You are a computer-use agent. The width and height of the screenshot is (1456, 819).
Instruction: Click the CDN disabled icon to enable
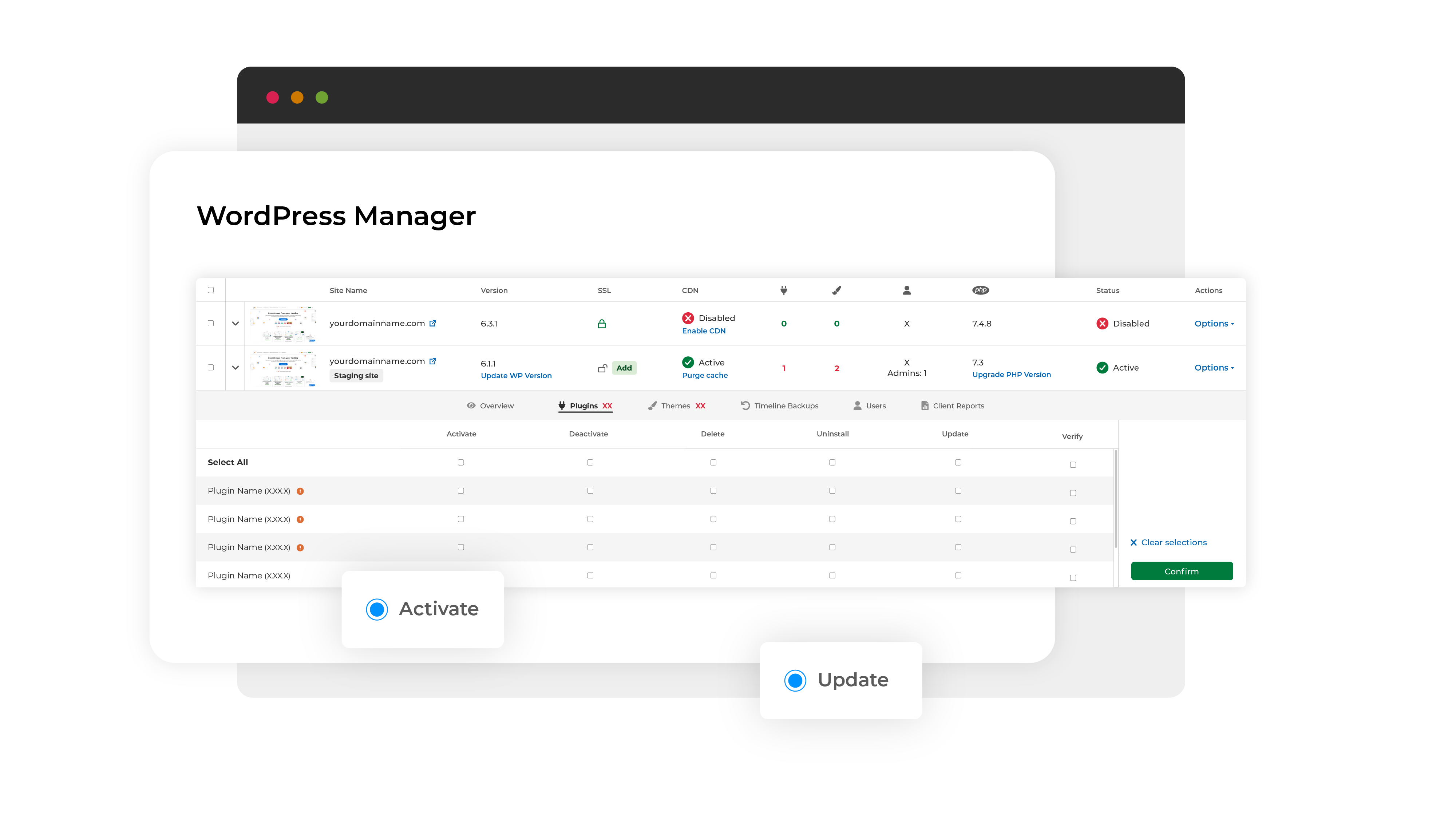pos(687,318)
